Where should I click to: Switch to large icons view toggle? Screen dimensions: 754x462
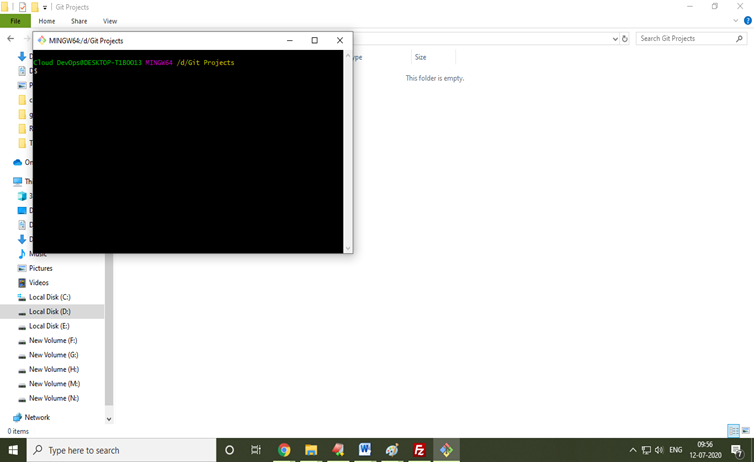744,431
